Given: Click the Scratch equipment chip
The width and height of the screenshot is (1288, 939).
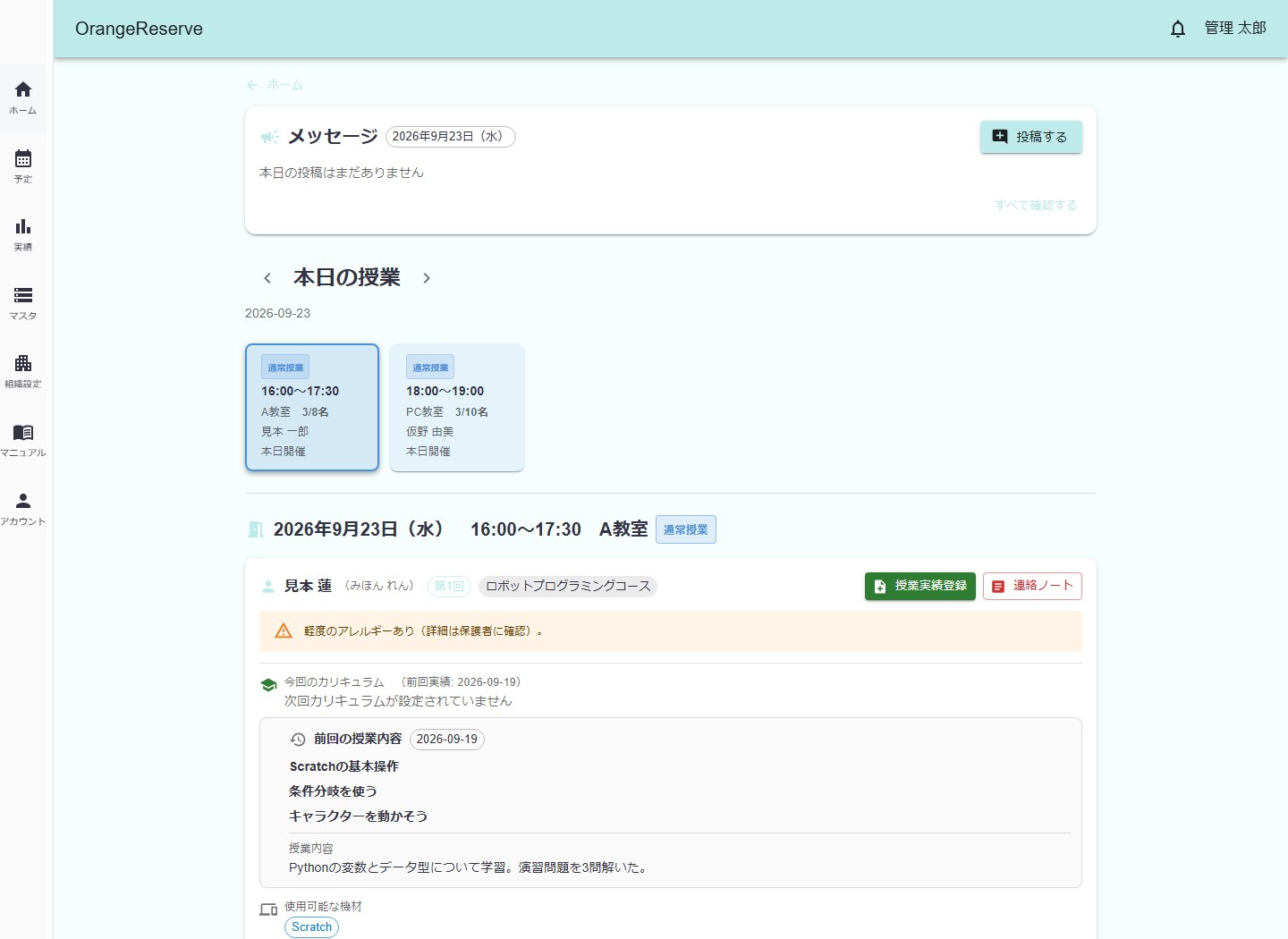Looking at the screenshot, I should (x=311, y=927).
